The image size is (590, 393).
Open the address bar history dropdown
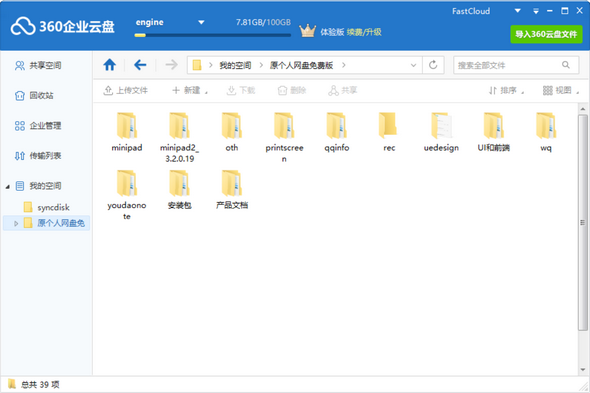pyautogui.click(x=414, y=65)
